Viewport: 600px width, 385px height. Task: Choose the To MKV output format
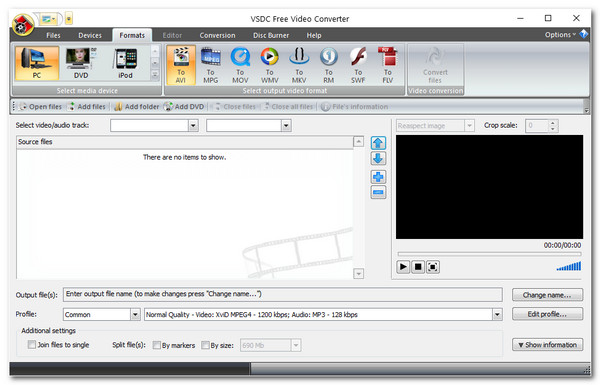pos(299,65)
